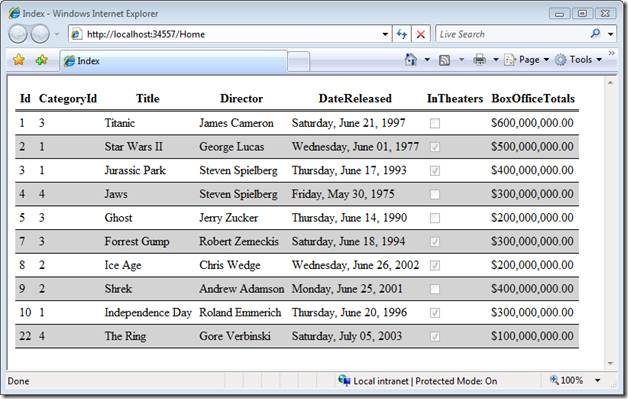Open the Page menu
This screenshot has height=399, width=628.
pos(526,60)
